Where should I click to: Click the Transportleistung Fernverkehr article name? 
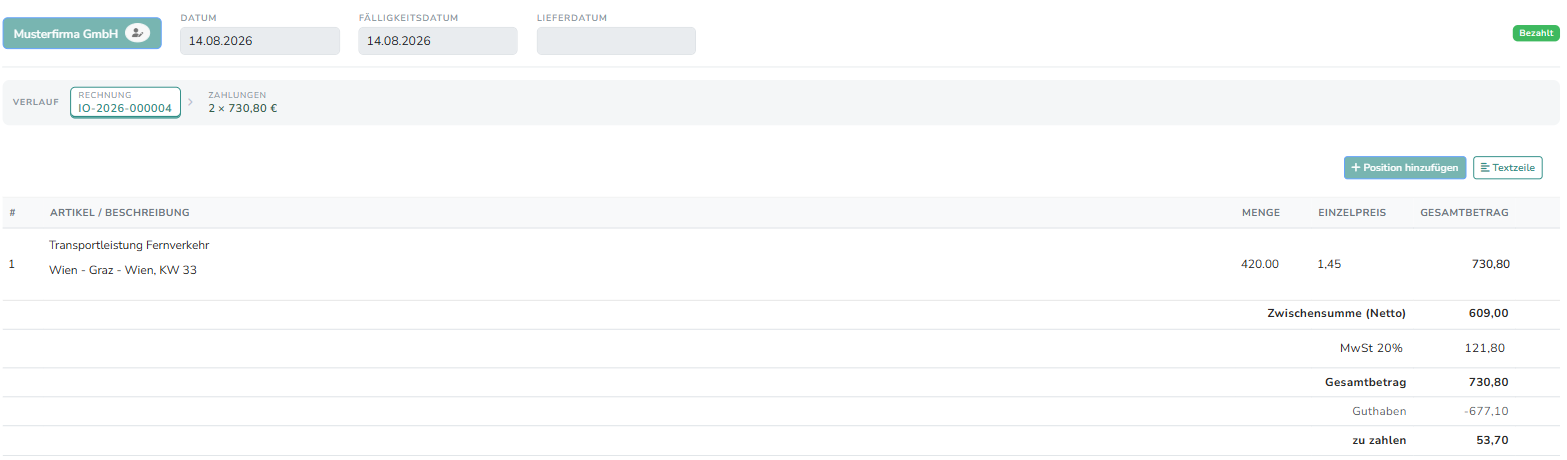click(x=129, y=245)
